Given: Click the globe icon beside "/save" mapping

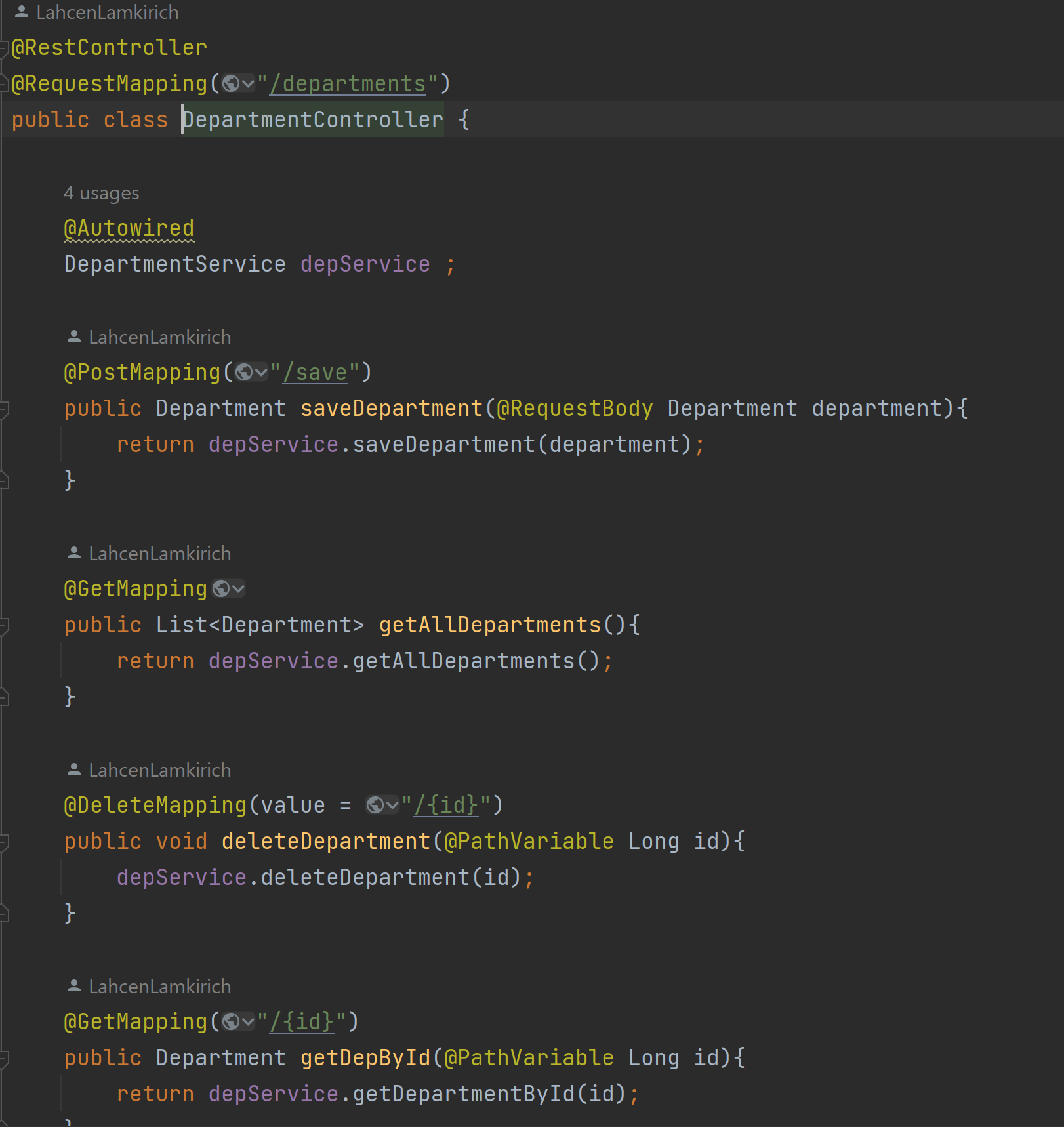Looking at the screenshot, I should tap(244, 373).
